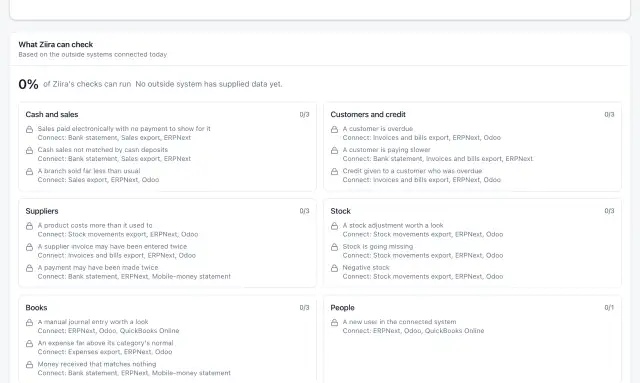
Task: Click 'A supplier invoice may have been entered twice'
Action: tap(112, 247)
